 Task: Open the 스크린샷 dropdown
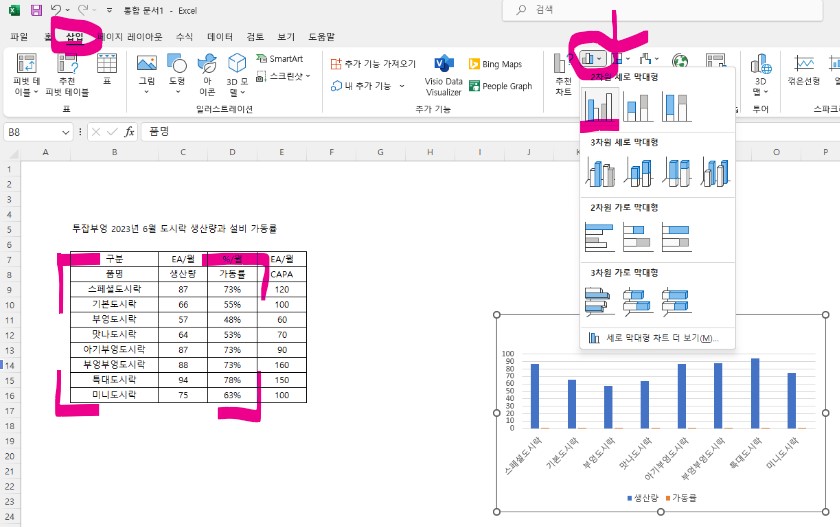pos(283,77)
